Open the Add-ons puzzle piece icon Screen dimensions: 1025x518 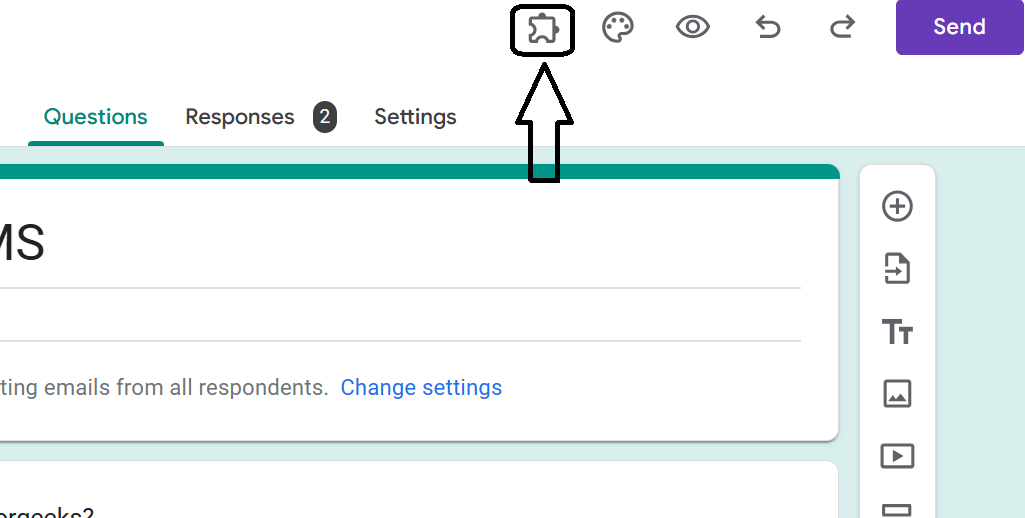(543, 29)
